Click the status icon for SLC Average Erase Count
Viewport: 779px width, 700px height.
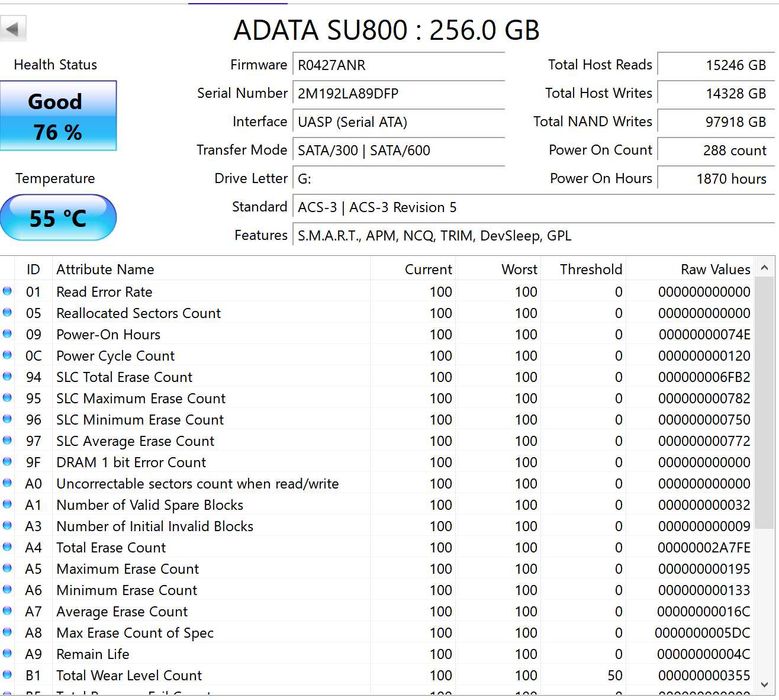[7, 441]
